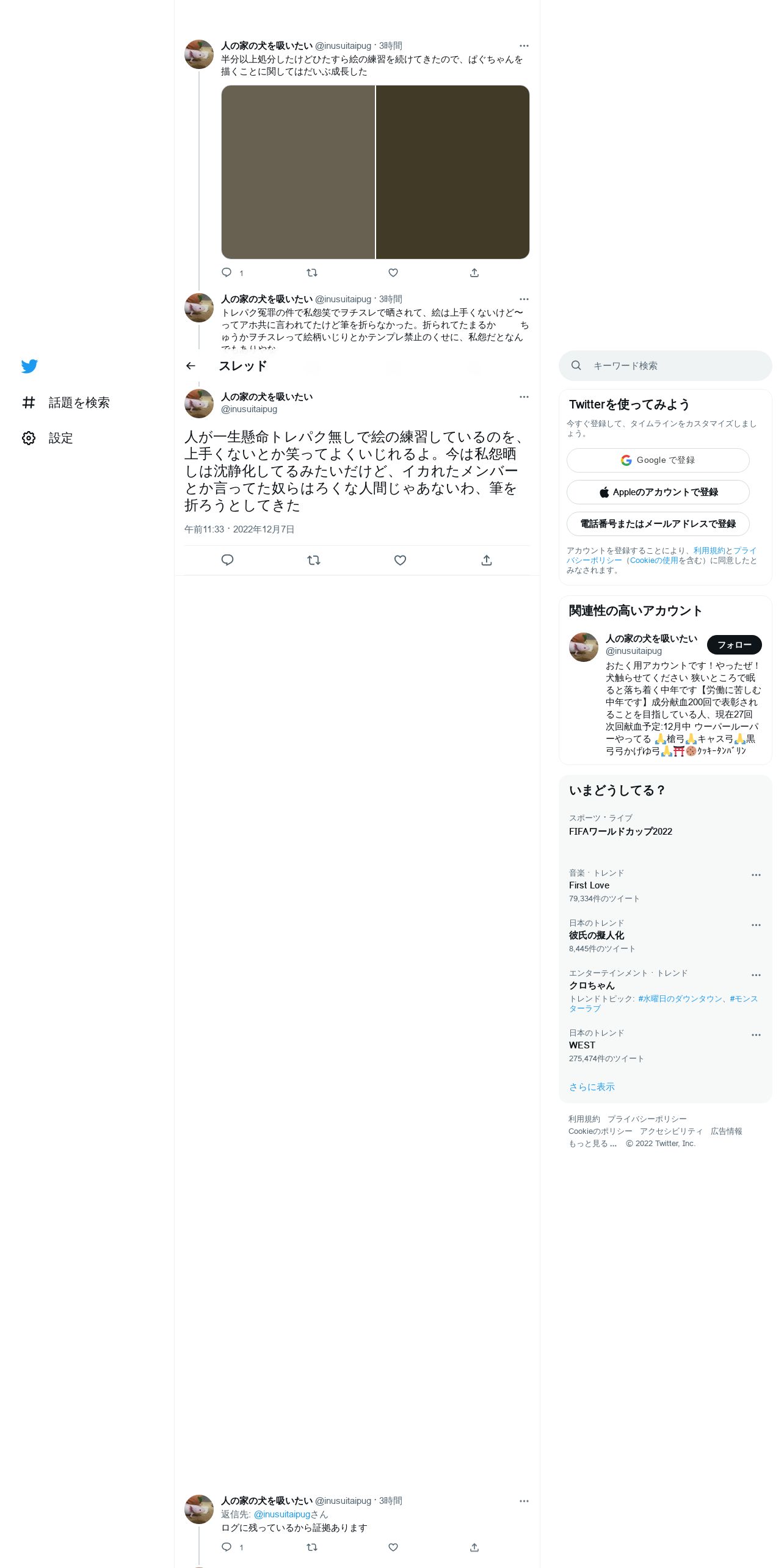Open the 利用規約 link in signup notice
The image size is (784, 1568).
point(709,551)
